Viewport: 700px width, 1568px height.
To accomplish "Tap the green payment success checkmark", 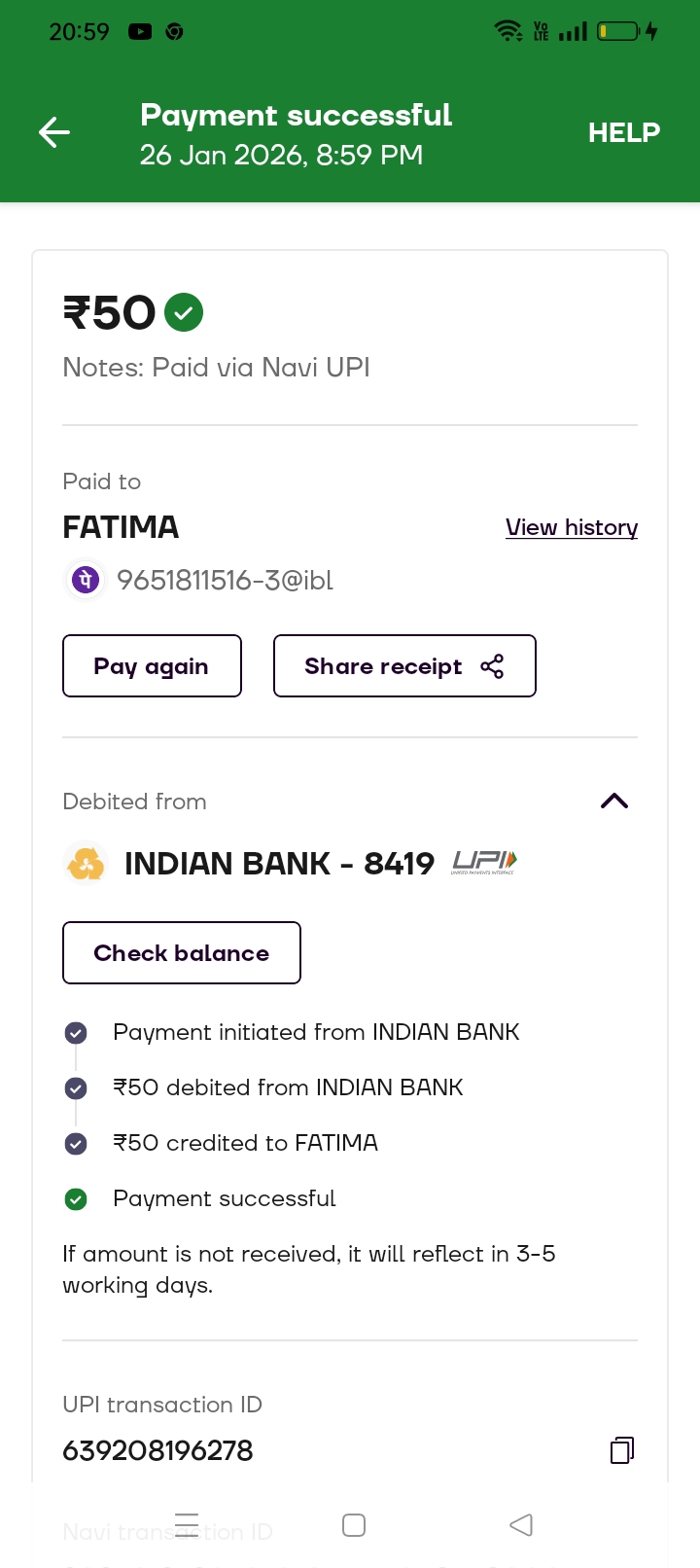I will tap(184, 312).
